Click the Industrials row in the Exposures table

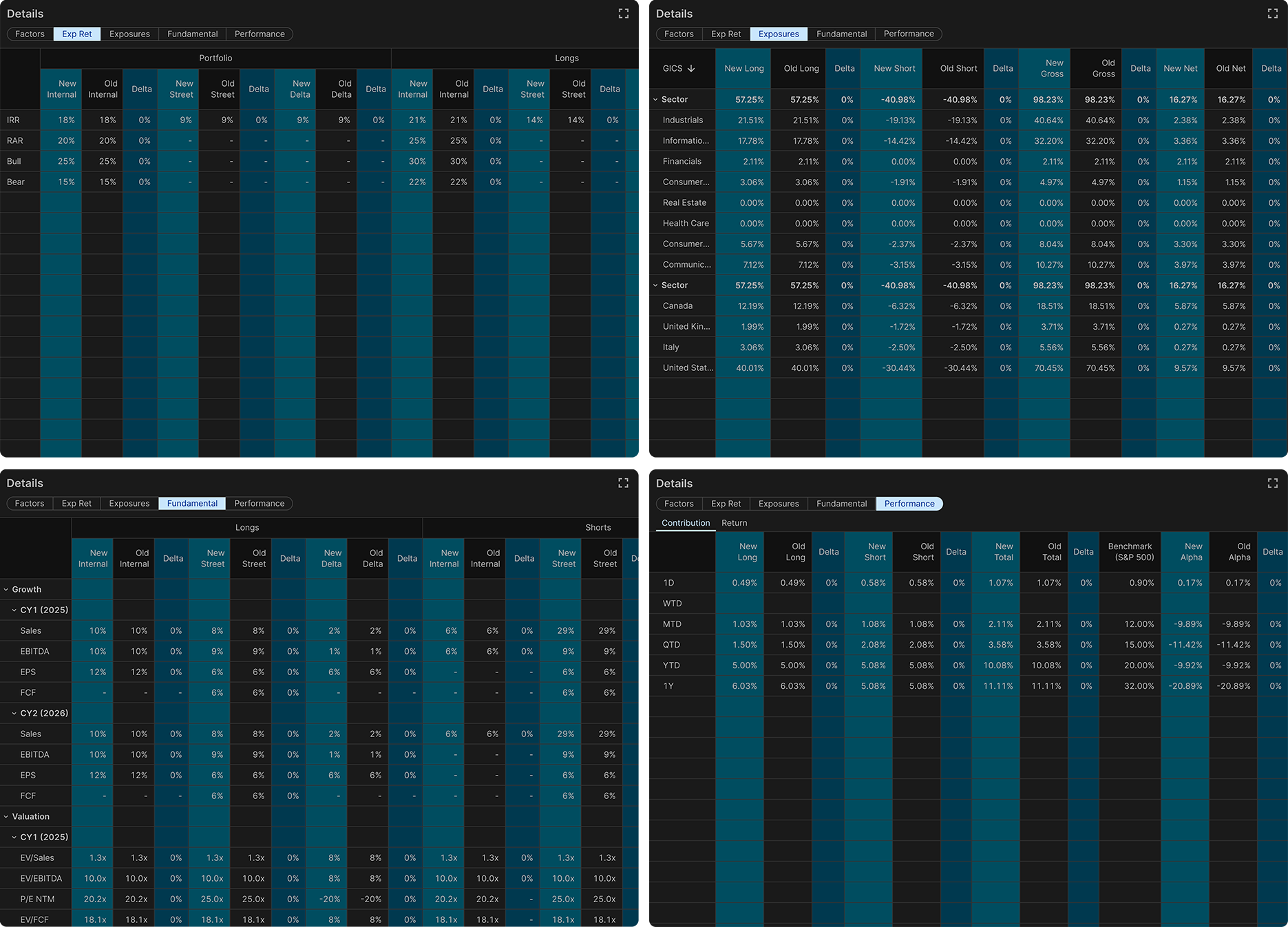683,120
